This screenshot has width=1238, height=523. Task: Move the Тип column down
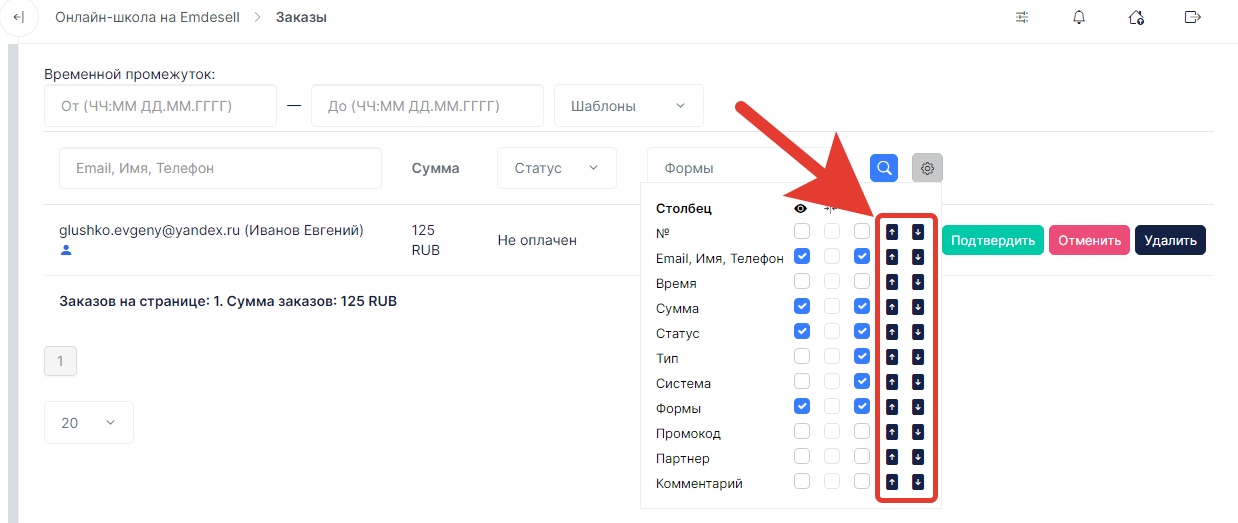coord(918,357)
